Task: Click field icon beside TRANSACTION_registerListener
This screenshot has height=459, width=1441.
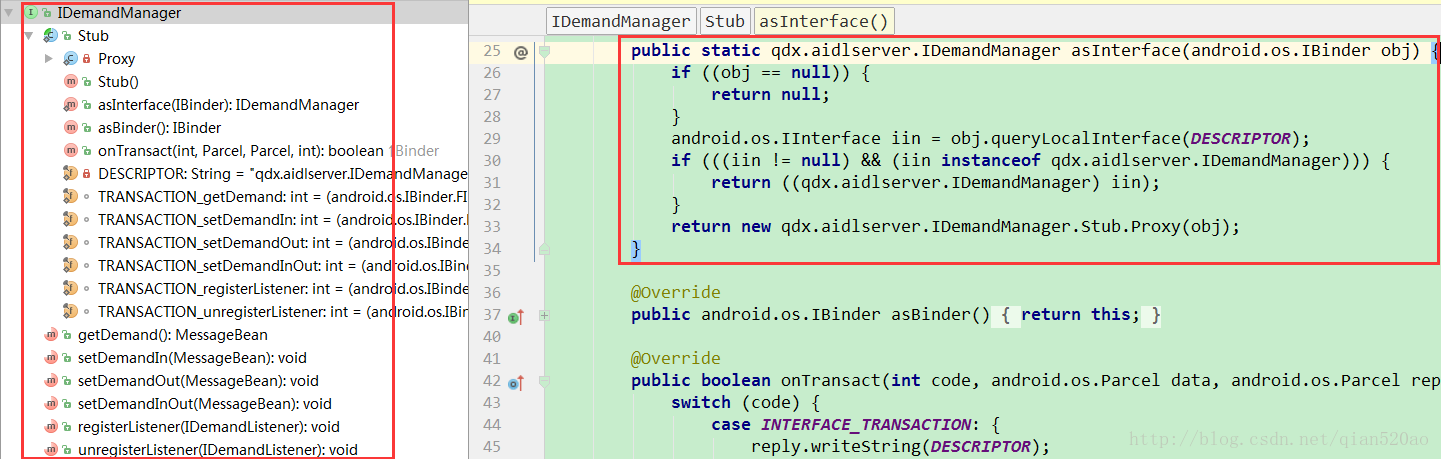Action: point(71,289)
